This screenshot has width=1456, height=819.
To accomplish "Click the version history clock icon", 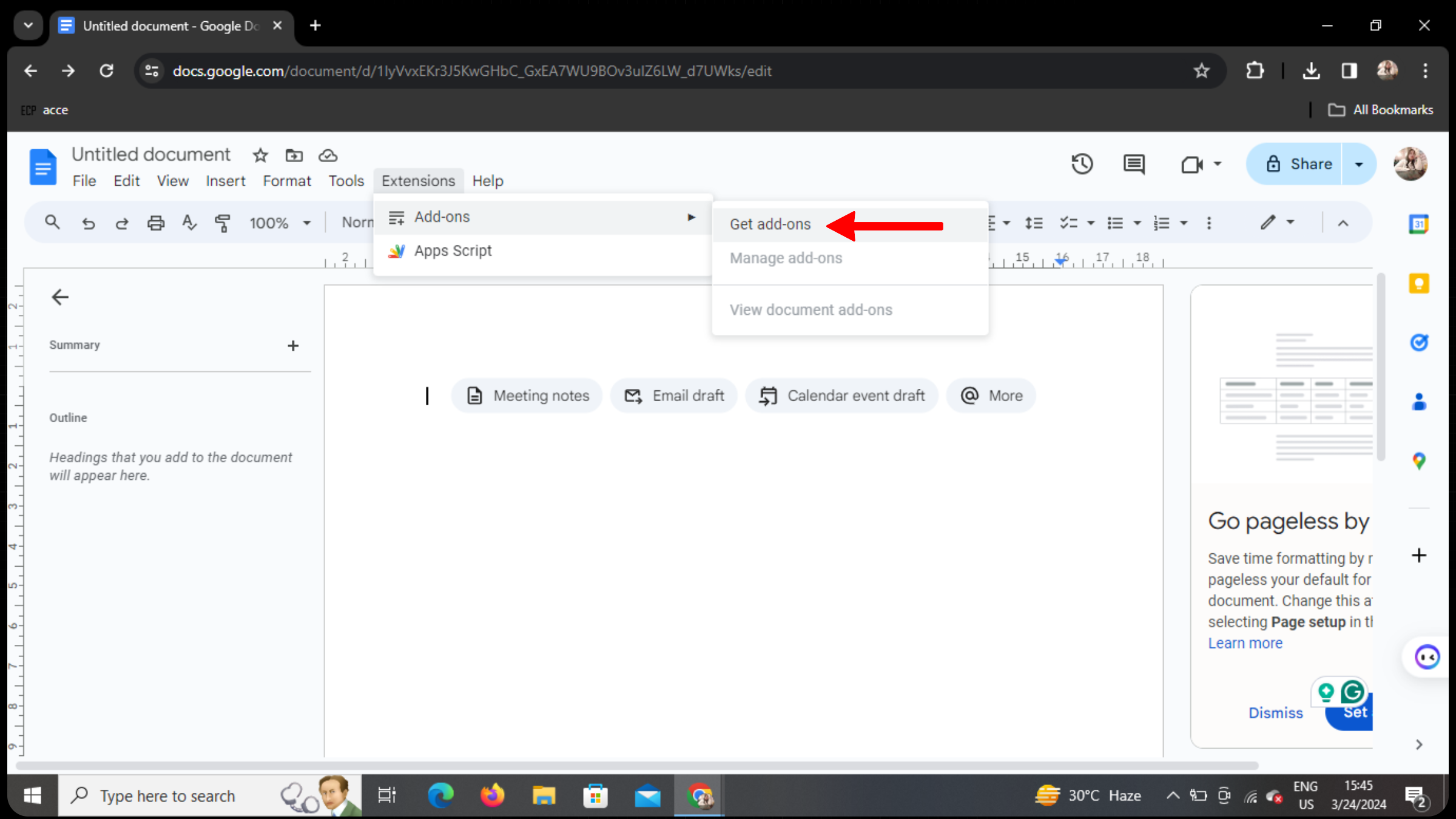I will [1082, 164].
